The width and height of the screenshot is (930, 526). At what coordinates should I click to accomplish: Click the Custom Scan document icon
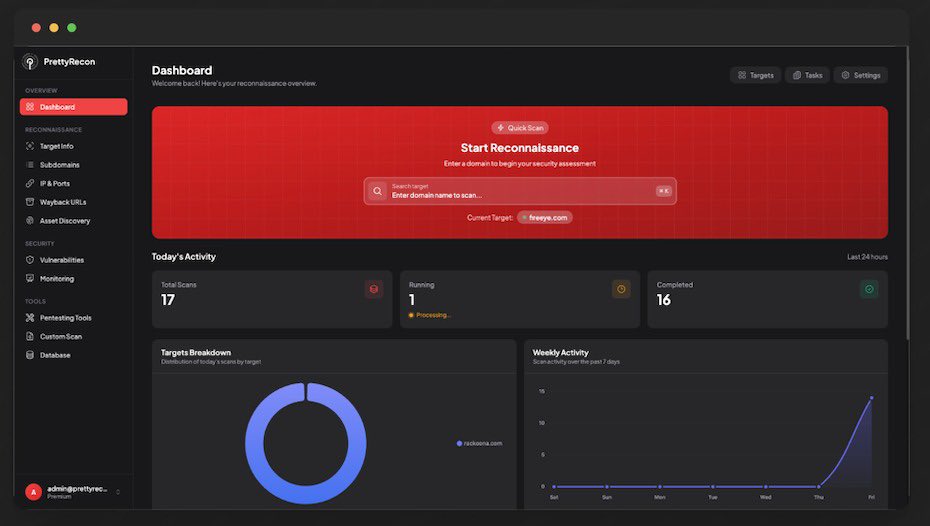coord(30,336)
